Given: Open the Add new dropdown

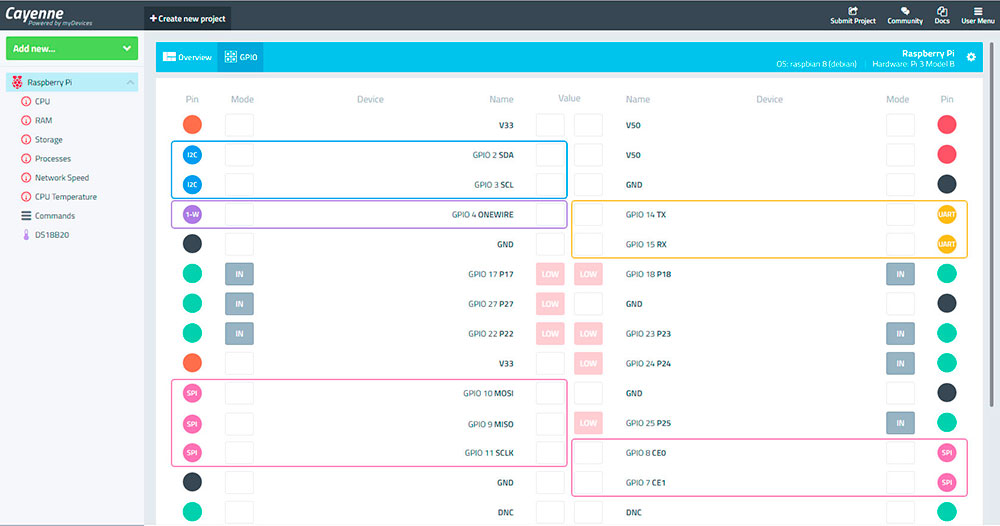Looking at the screenshot, I should tap(71, 48).
